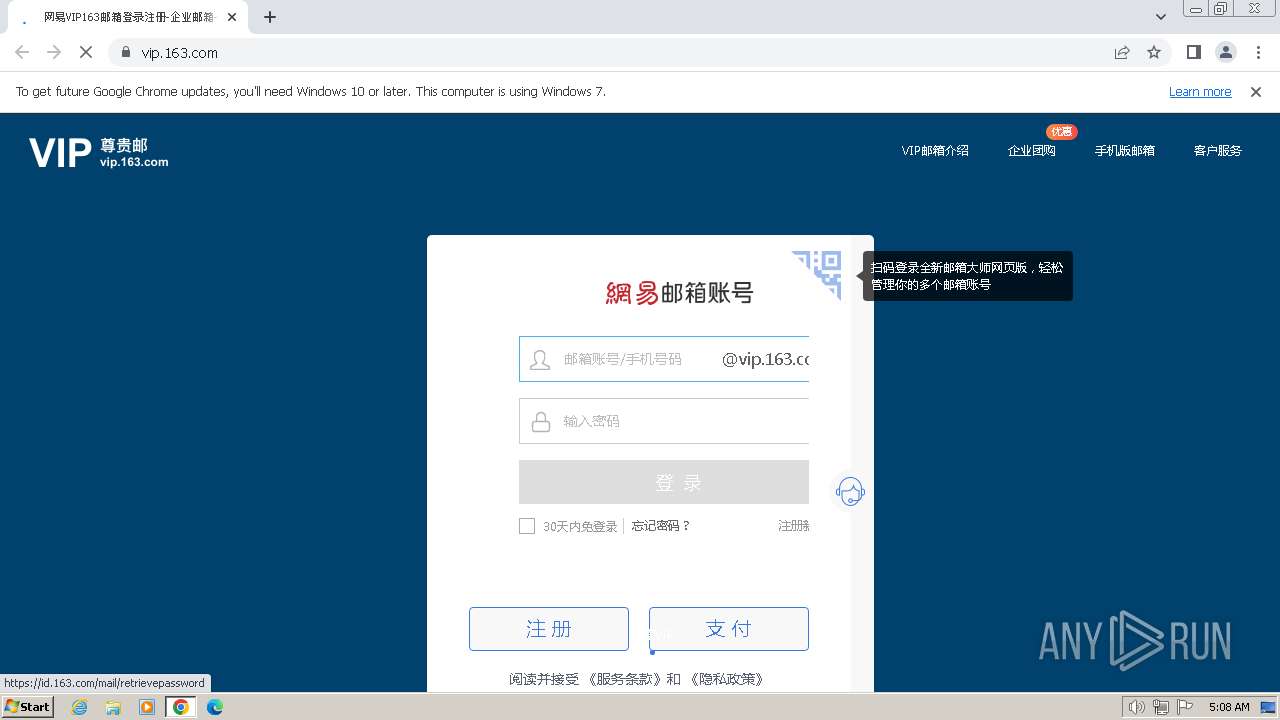The width and height of the screenshot is (1280, 720).
Task: Click the grey 登录 button
Action: click(x=664, y=482)
